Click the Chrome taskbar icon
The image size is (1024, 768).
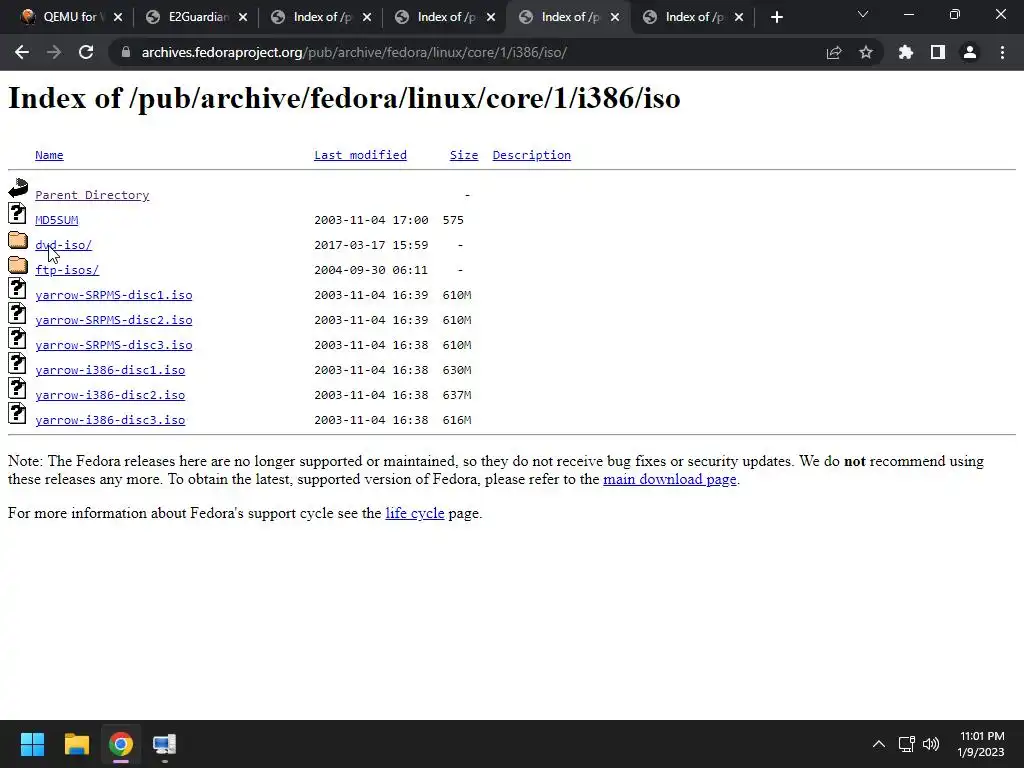pyautogui.click(x=121, y=744)
